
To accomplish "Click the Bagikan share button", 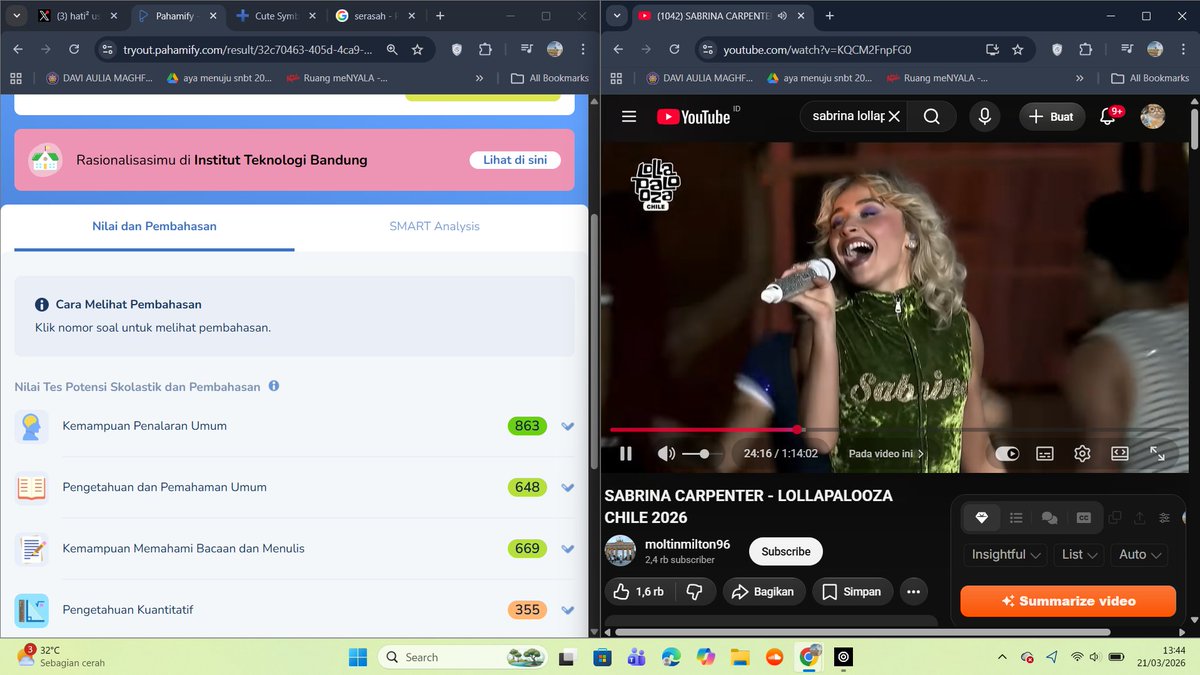I will click(763, 592).
